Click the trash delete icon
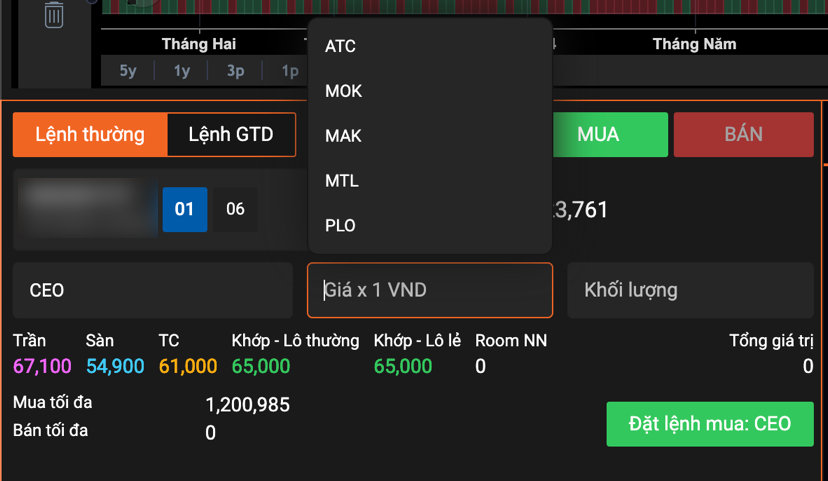This screenshot has width=828, height=481. [x=54, y=15]
